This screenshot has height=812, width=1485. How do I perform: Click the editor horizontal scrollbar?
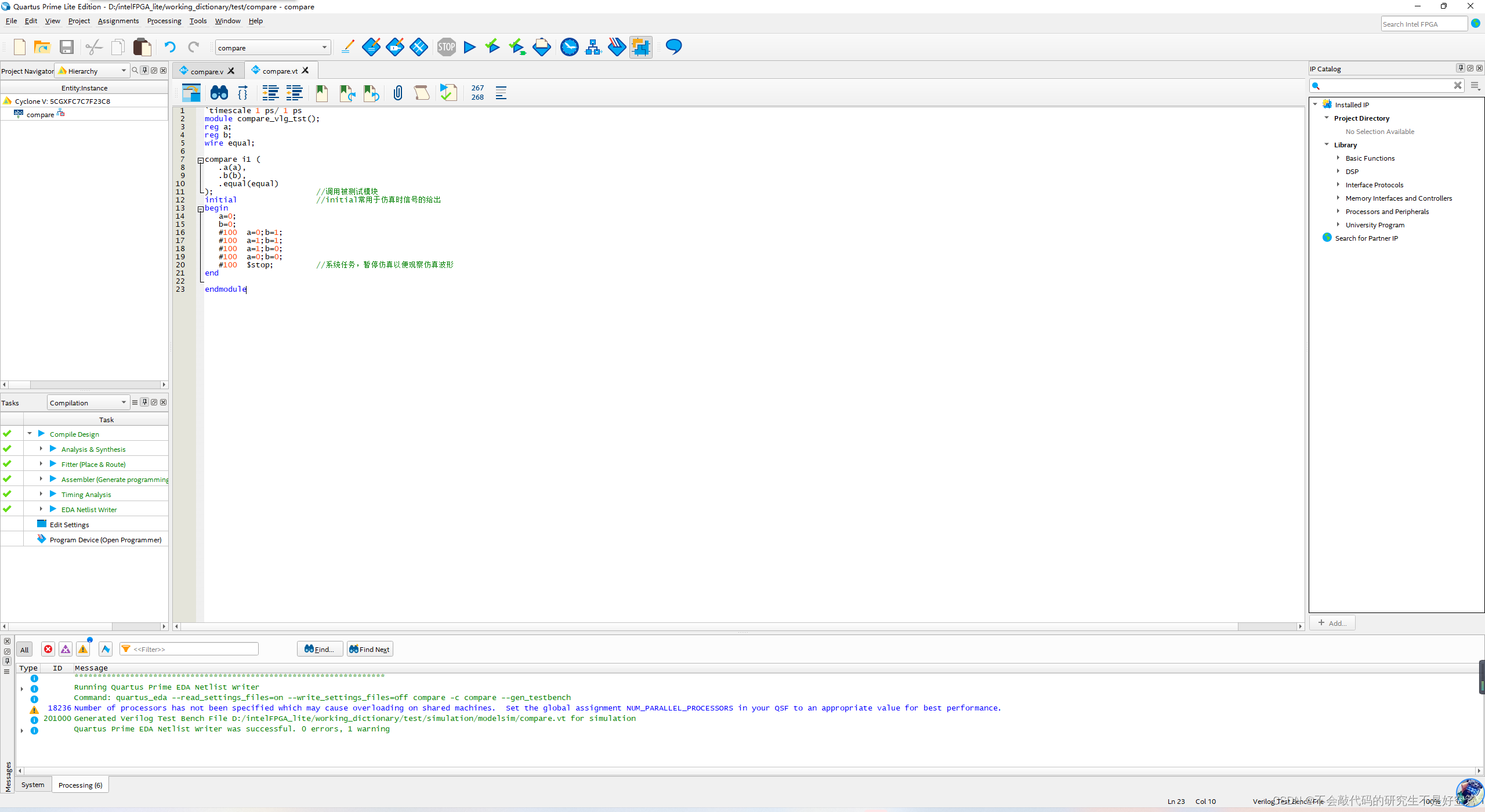pos(696,626)
